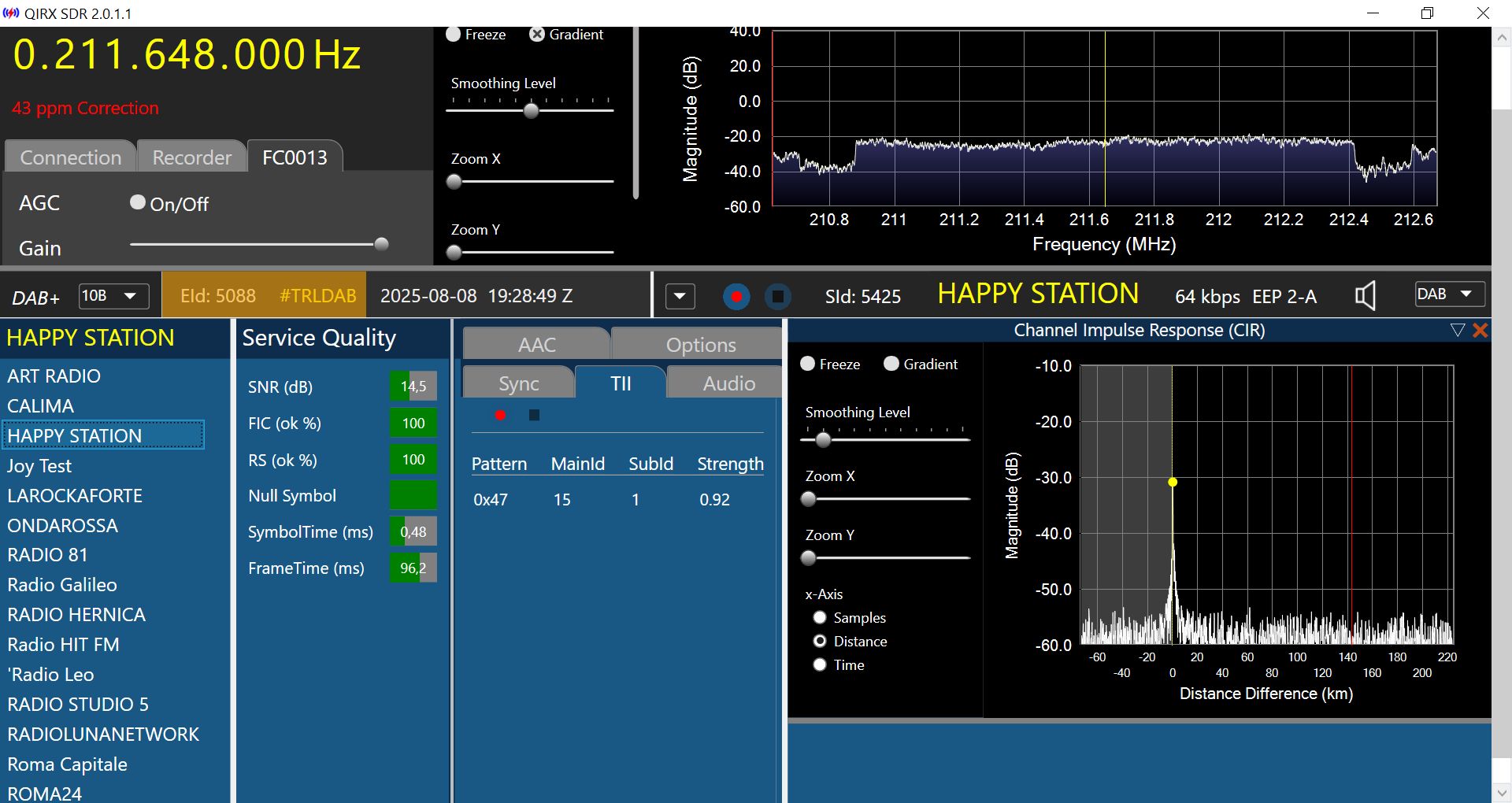
Task: Open the Audio tab
Action: click(x=728, y=383)
